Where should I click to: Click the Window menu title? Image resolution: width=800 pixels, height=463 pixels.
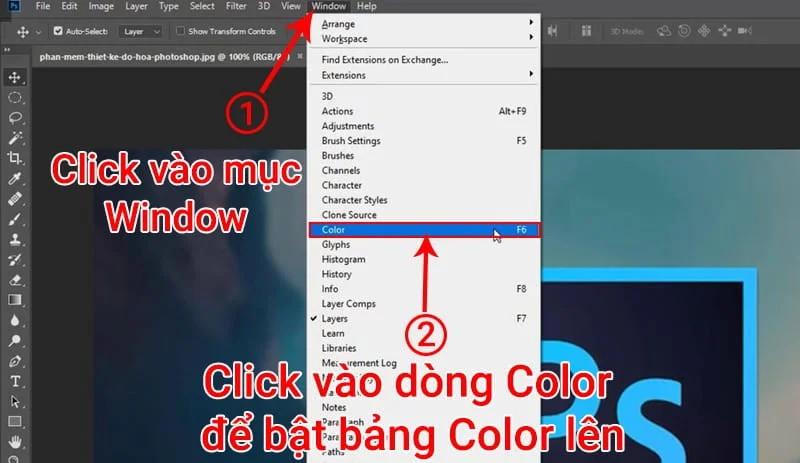[329, 6]
